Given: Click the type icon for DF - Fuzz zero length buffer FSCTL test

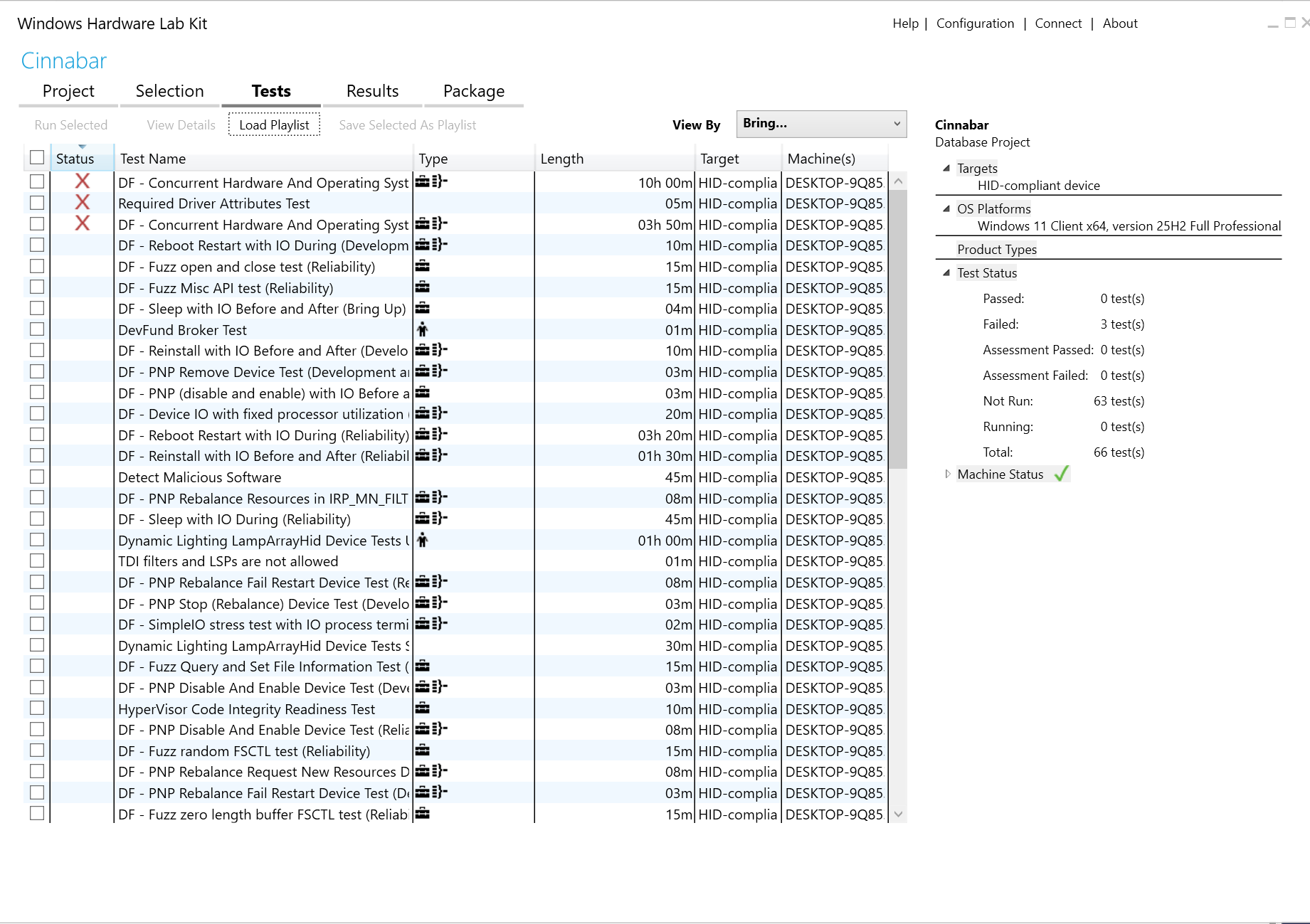Looking at the screenshot, I should (423, 814).
